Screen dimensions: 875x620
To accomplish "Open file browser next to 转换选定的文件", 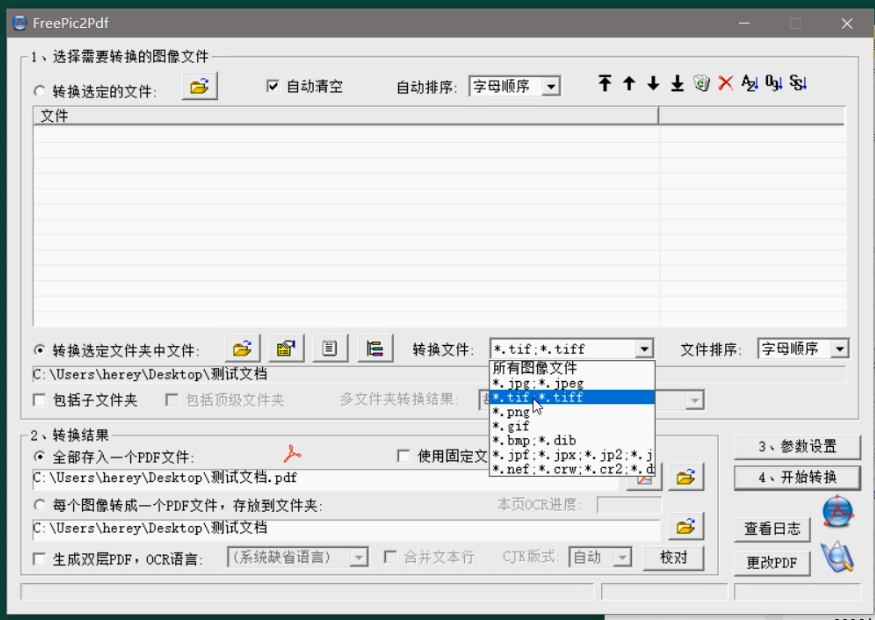I will (x=199, y=86).
